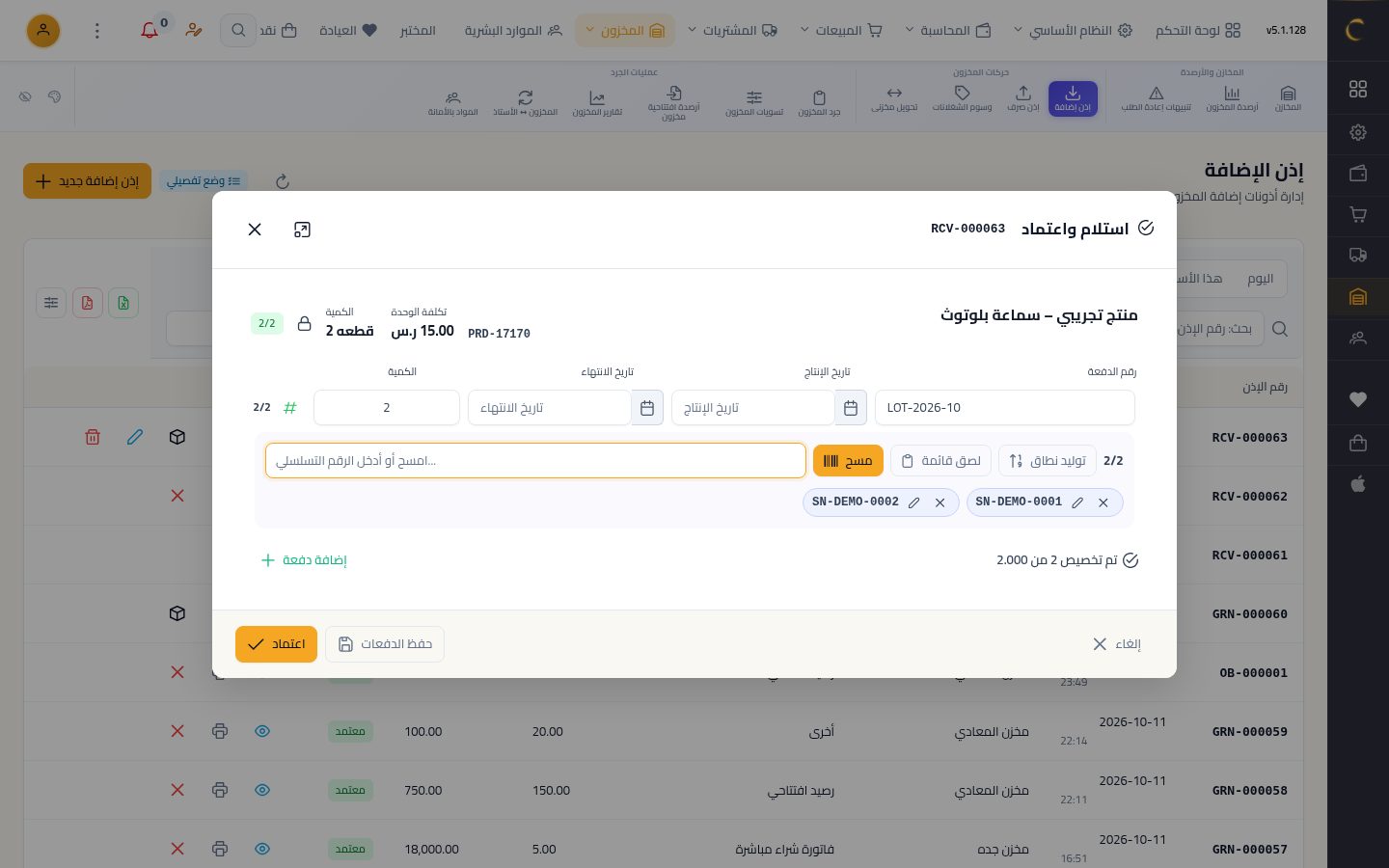This screenshot has width=1389, height=868.
Task: Remove serial SN-DEMO-0002 chip
Action: (940, 502)
